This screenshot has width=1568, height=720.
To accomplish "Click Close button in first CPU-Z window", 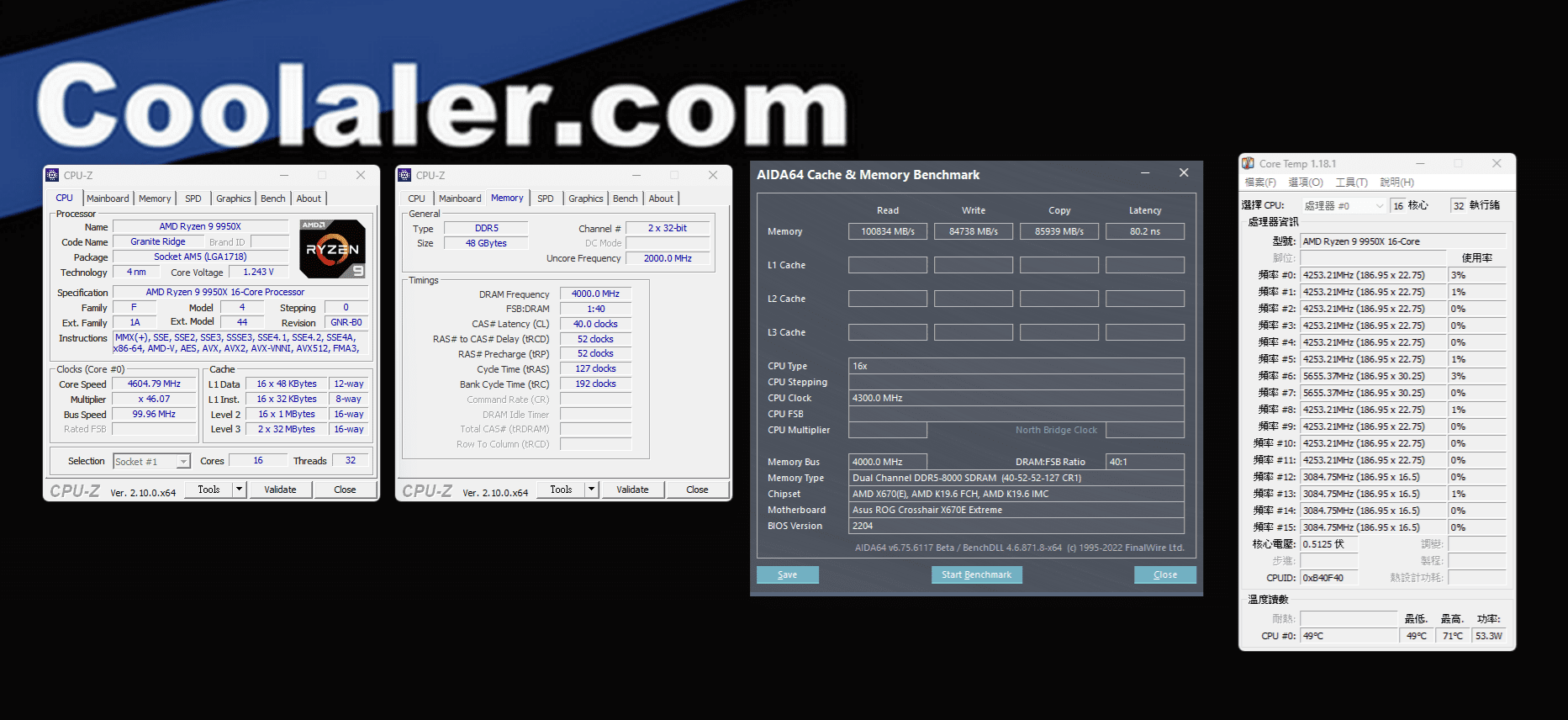I will (x=345, y=489).
